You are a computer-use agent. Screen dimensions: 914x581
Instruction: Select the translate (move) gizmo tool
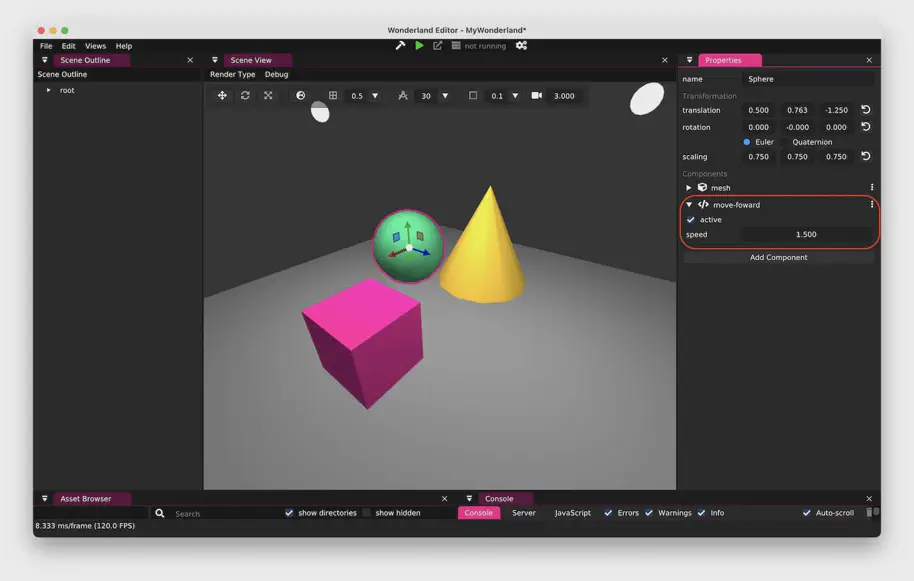(x=222, y=96)
